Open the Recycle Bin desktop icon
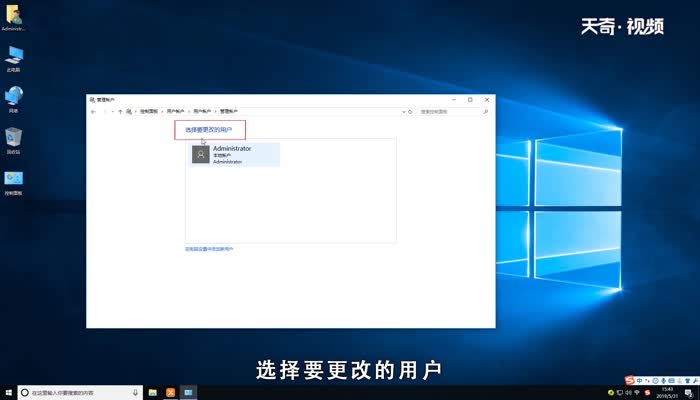The width and height of the screenshot is (700, 400). point(13,140)
